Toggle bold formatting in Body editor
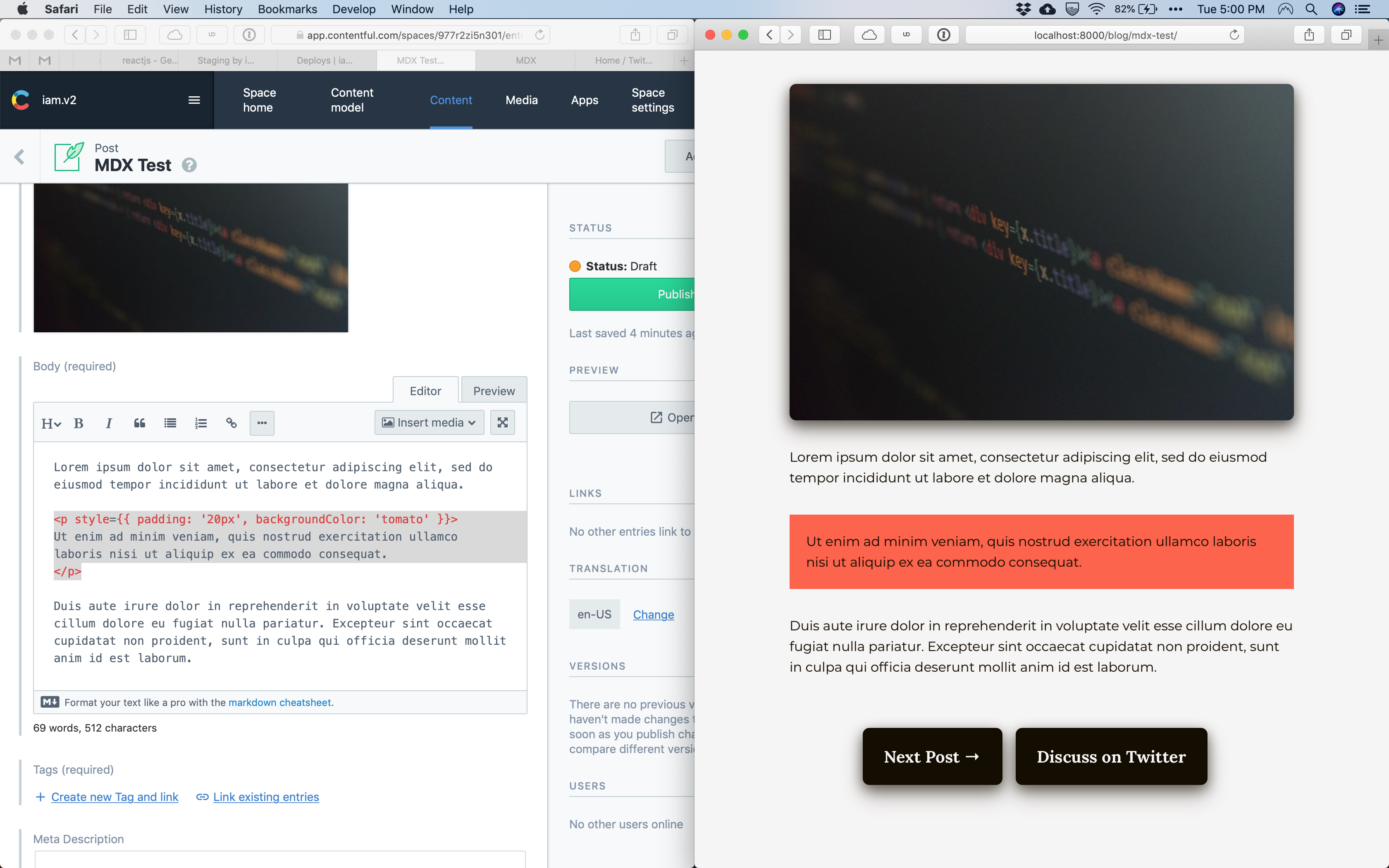This screenshot has height=868, width=1389. coord(79,423)
